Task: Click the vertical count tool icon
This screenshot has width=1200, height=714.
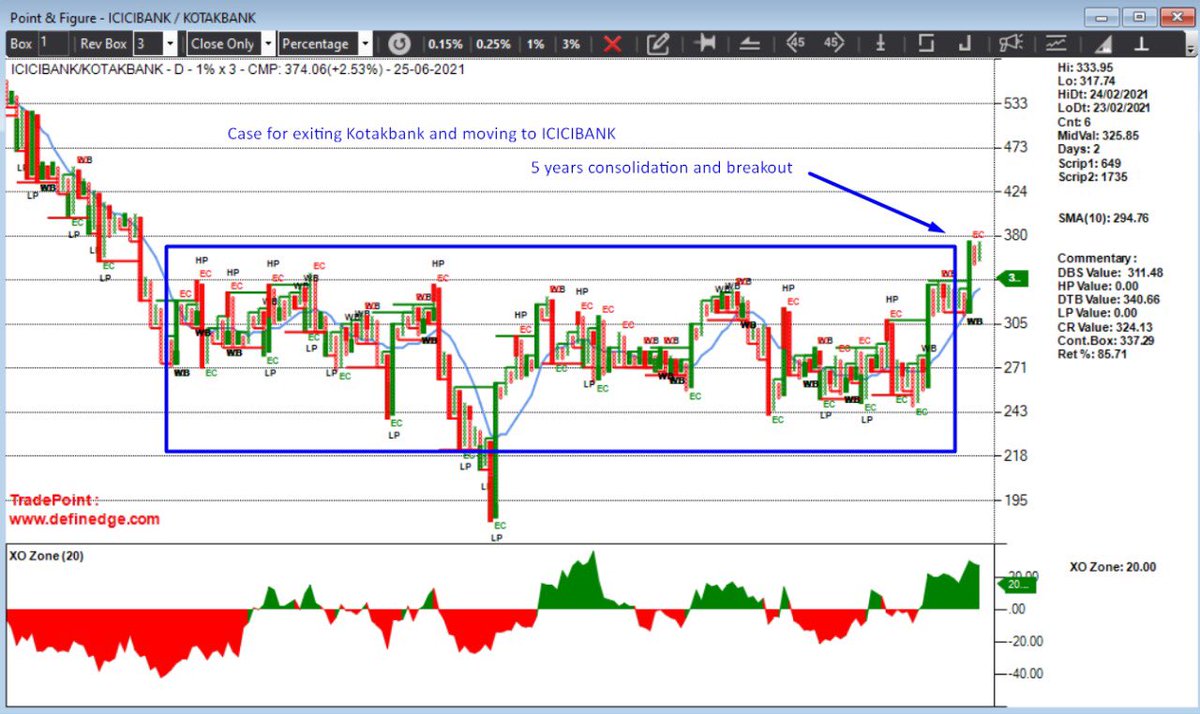Action: point(881,43)
